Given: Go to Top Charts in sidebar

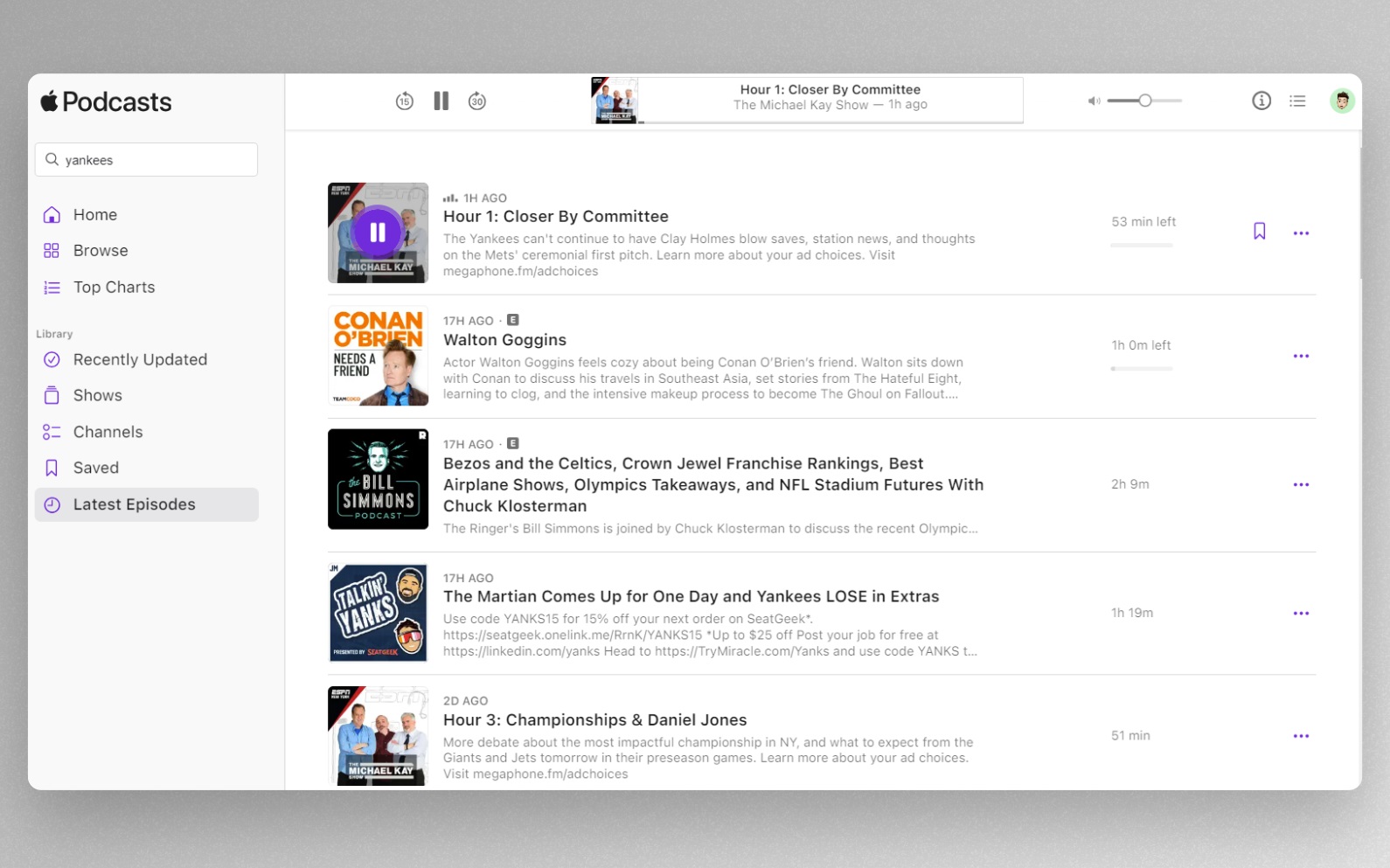Looking at the screenshot, I should (114, 288).
